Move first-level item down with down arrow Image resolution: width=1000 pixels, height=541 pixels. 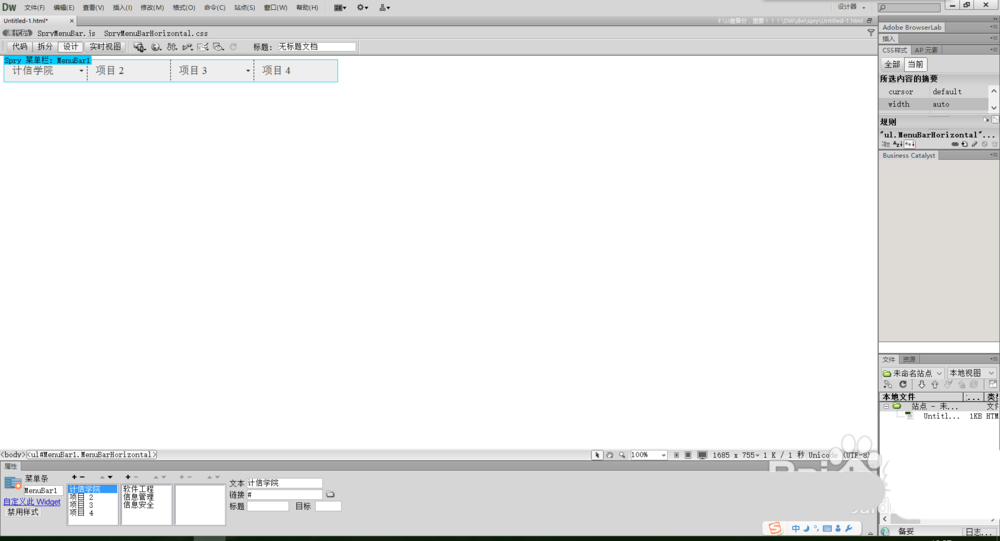110,477
